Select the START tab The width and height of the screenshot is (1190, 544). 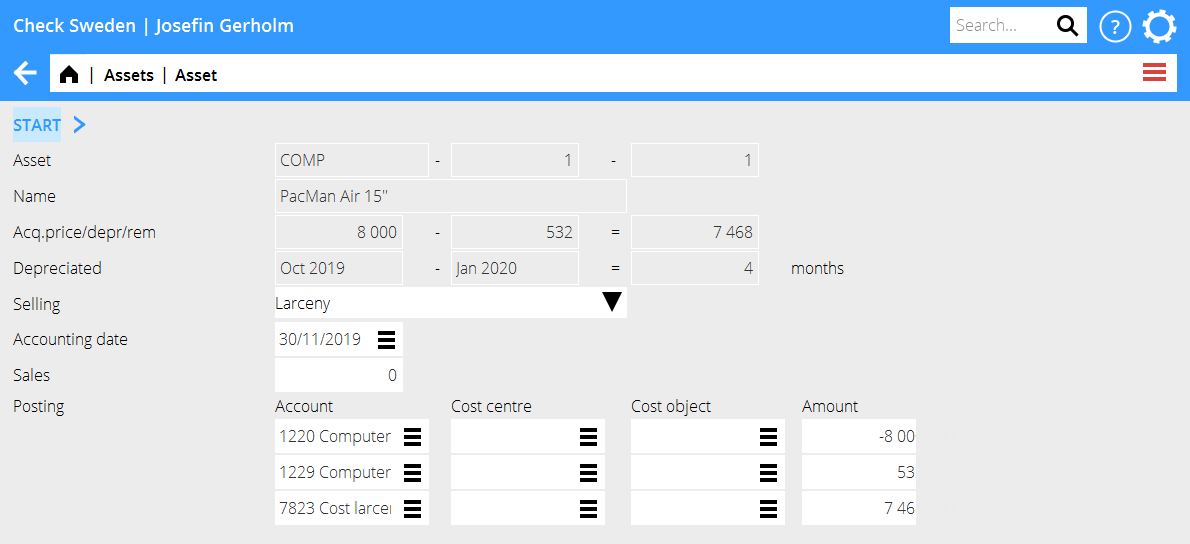click(37, 125)
